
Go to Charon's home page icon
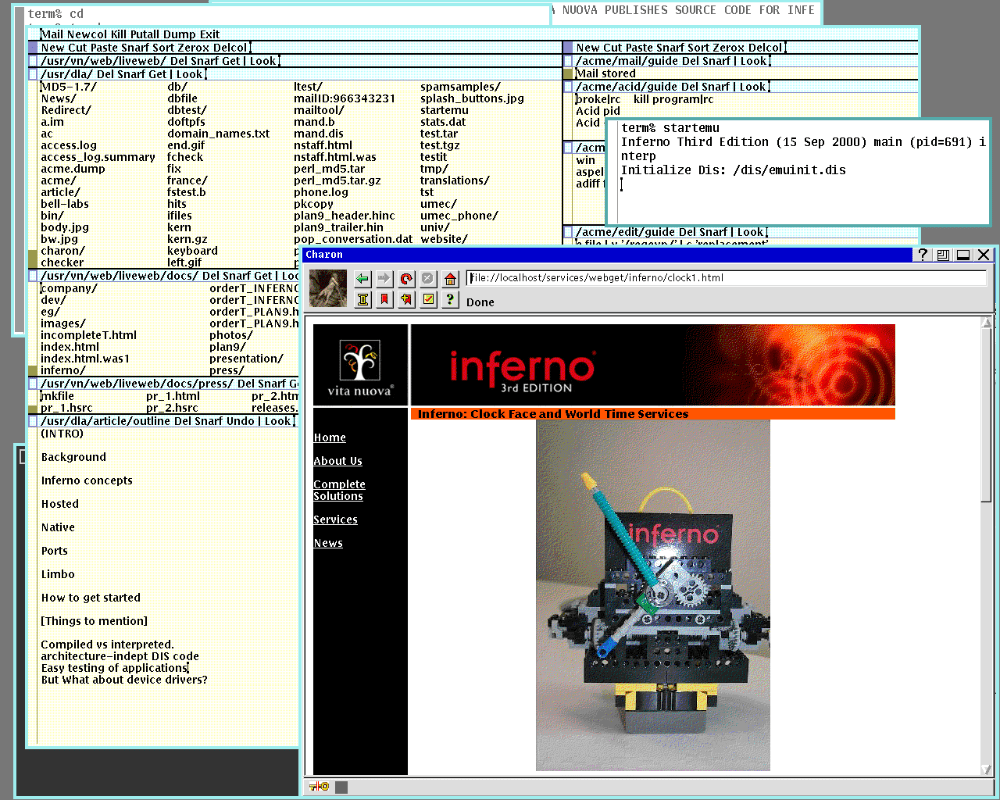(450, 278)
